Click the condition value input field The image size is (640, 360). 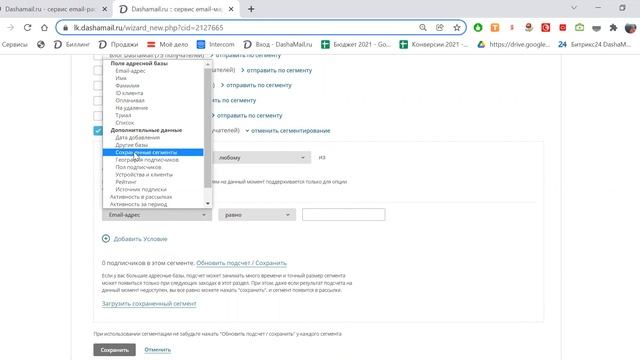(344, 215)
